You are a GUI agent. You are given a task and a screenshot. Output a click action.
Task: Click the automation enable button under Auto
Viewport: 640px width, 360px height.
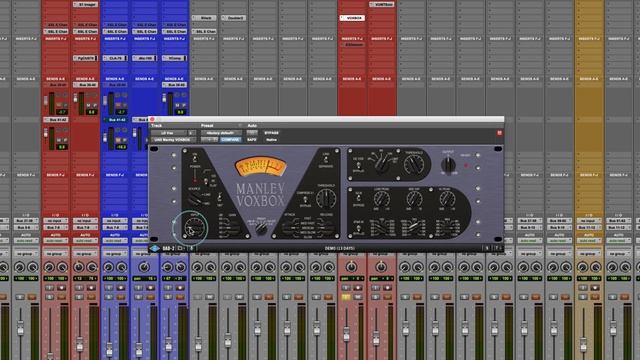[x=252, y=133]
